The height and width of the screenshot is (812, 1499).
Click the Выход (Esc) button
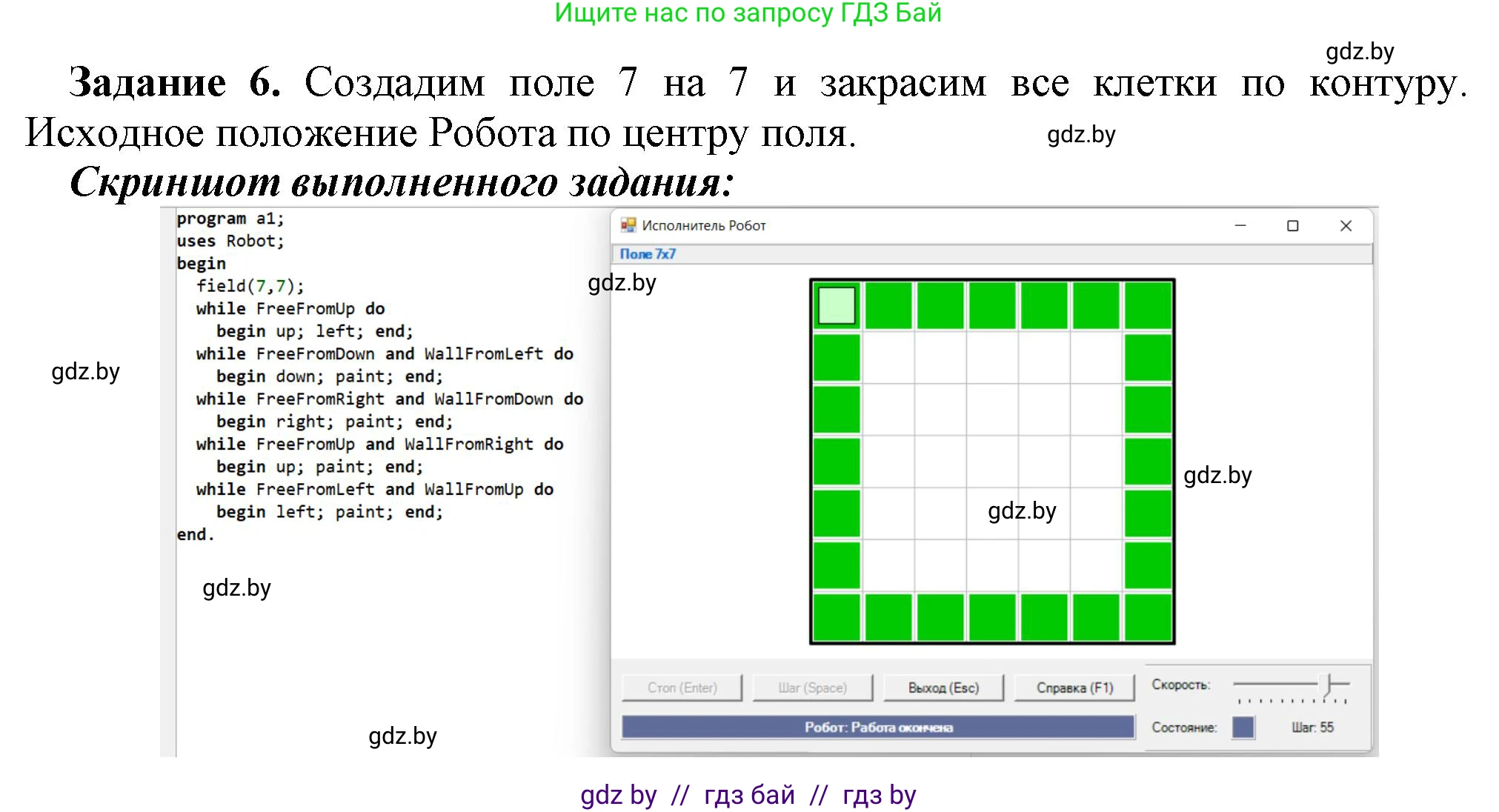tap(943, 688)
